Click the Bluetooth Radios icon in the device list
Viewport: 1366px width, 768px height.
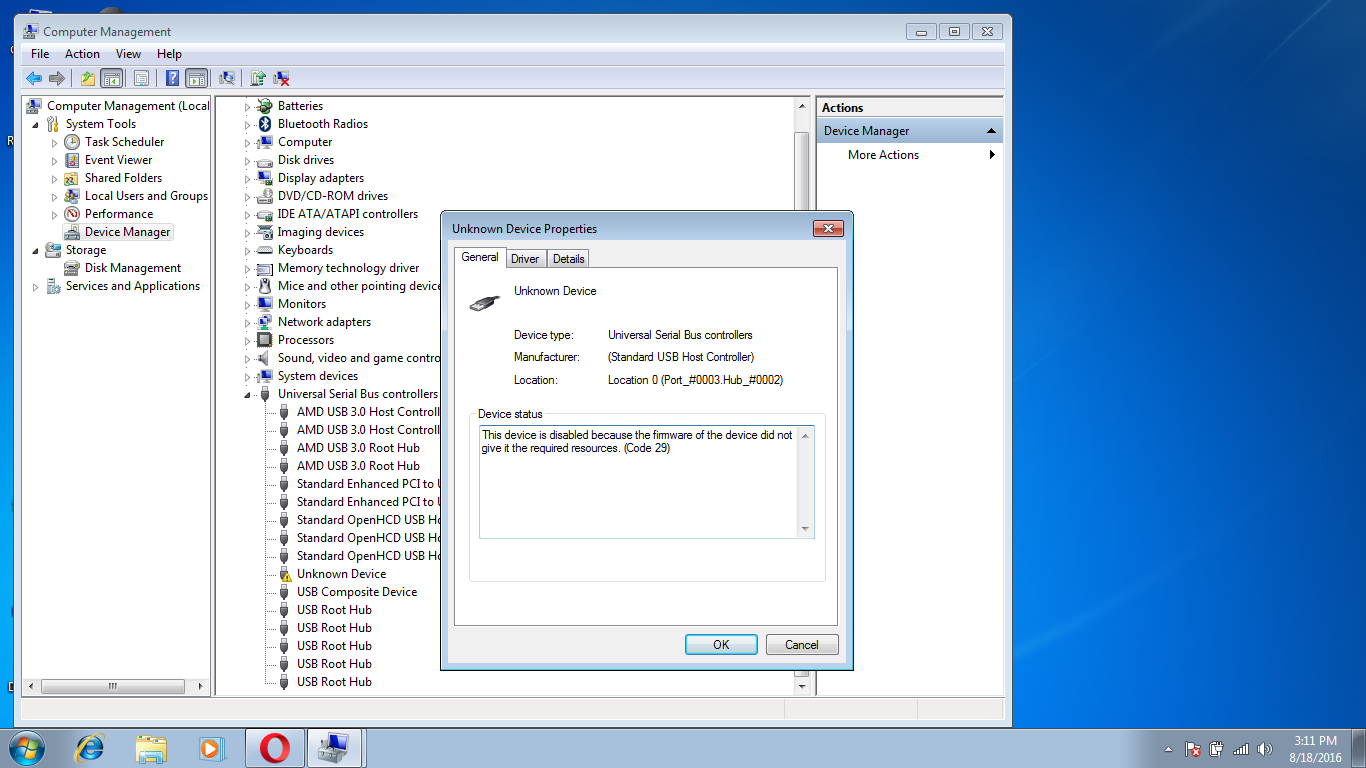pos(265,124)
